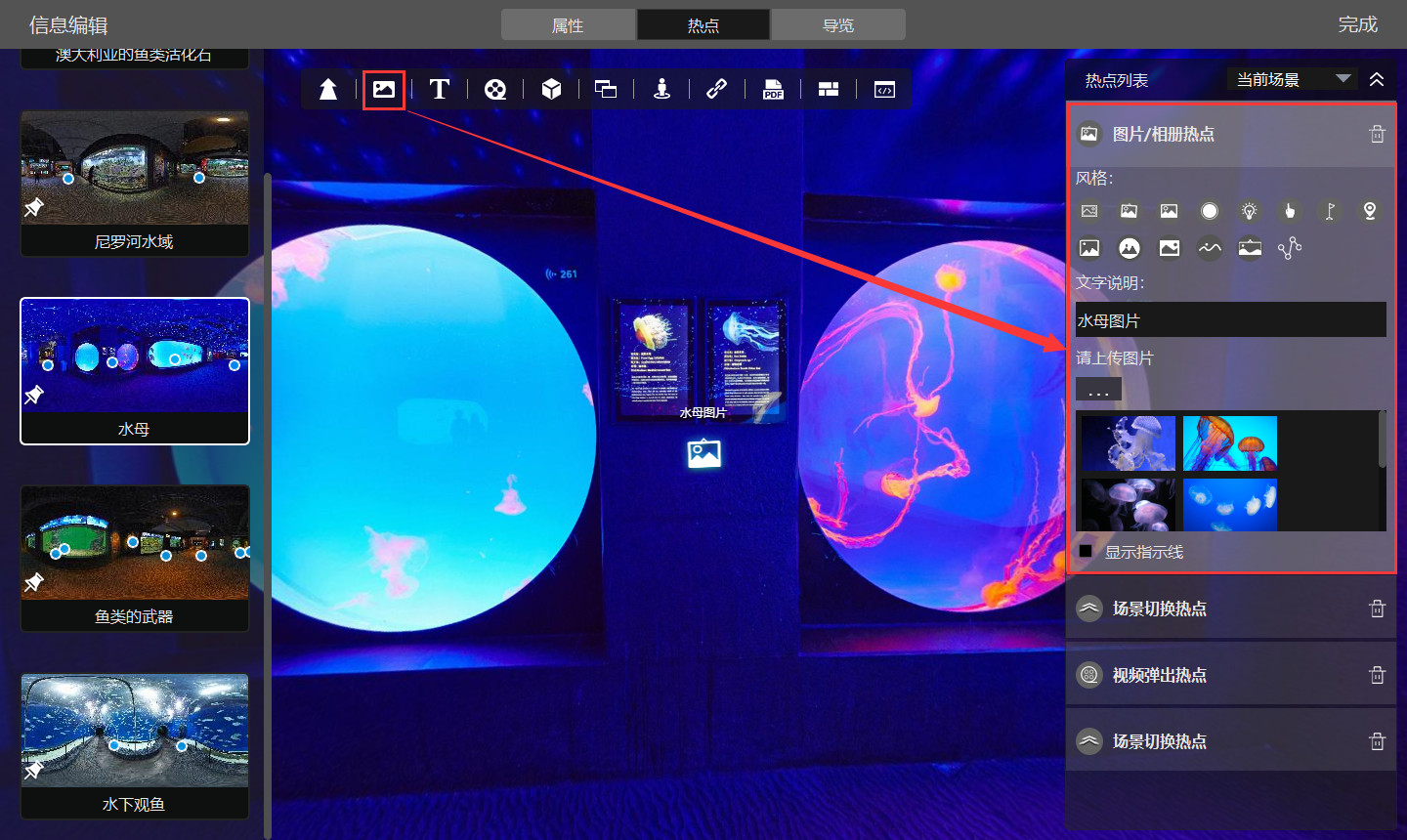Select the orange jellyfish uploaded image

pyautogui.click(x=1229, y=442)
